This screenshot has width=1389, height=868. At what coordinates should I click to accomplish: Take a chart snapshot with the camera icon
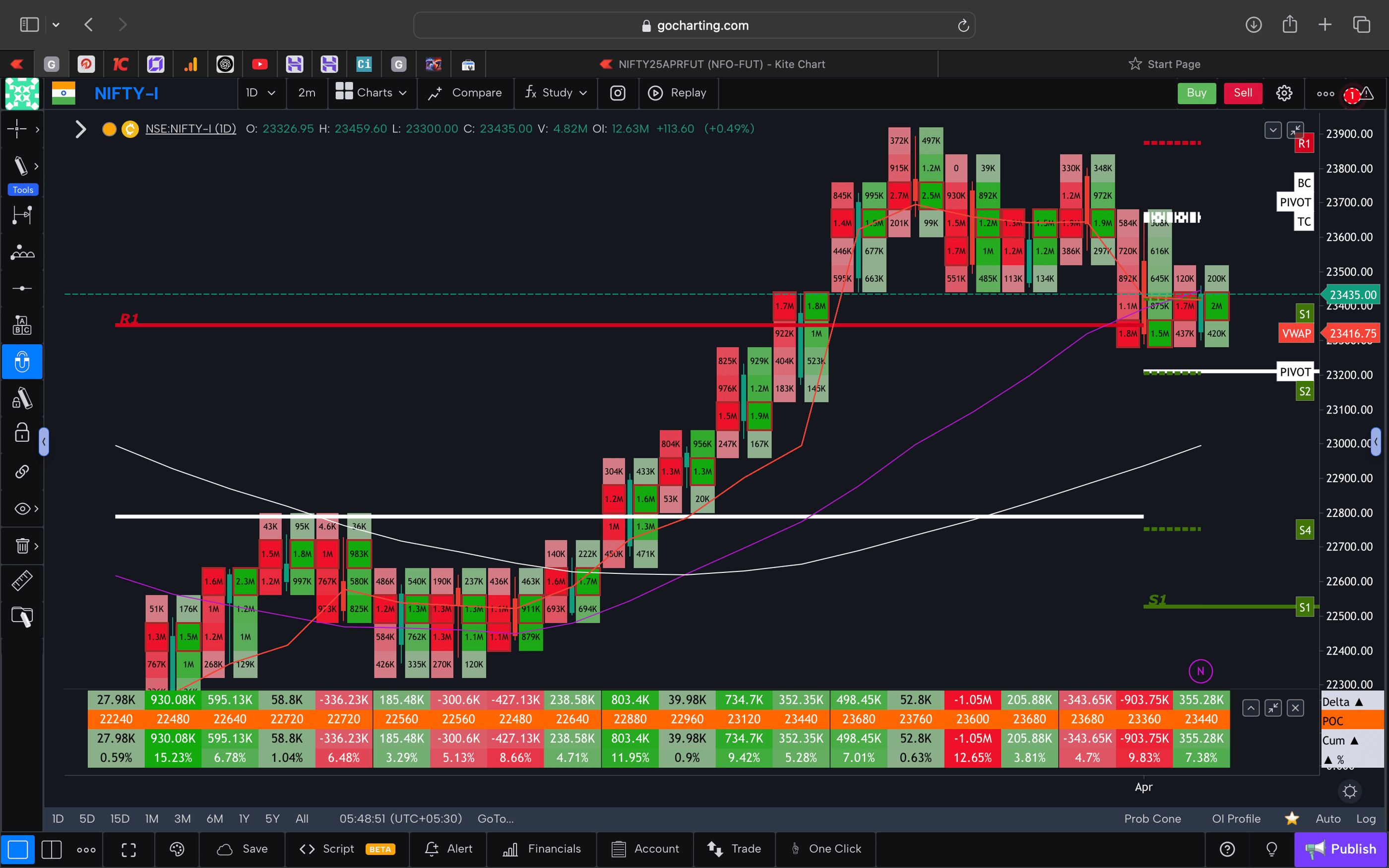618,92
